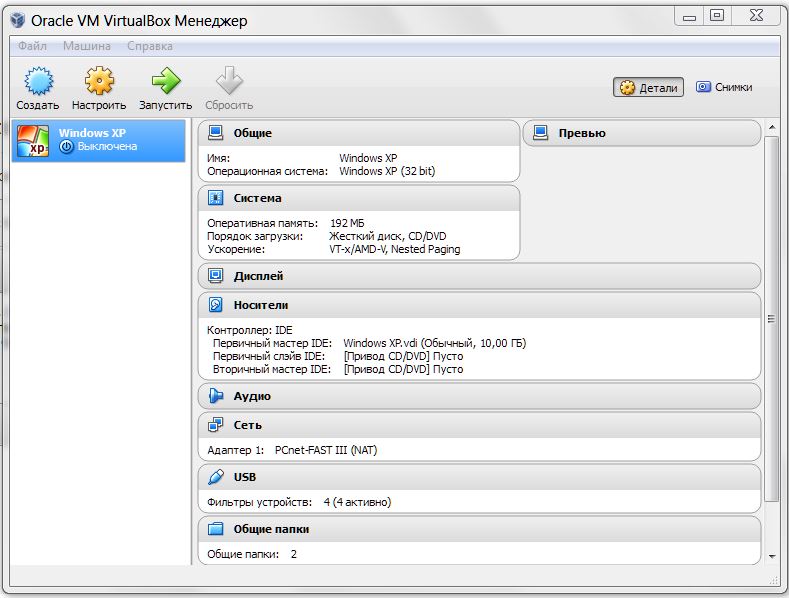
Task: Close the VirtualBox Manager window
Action: tap(756, 16)
